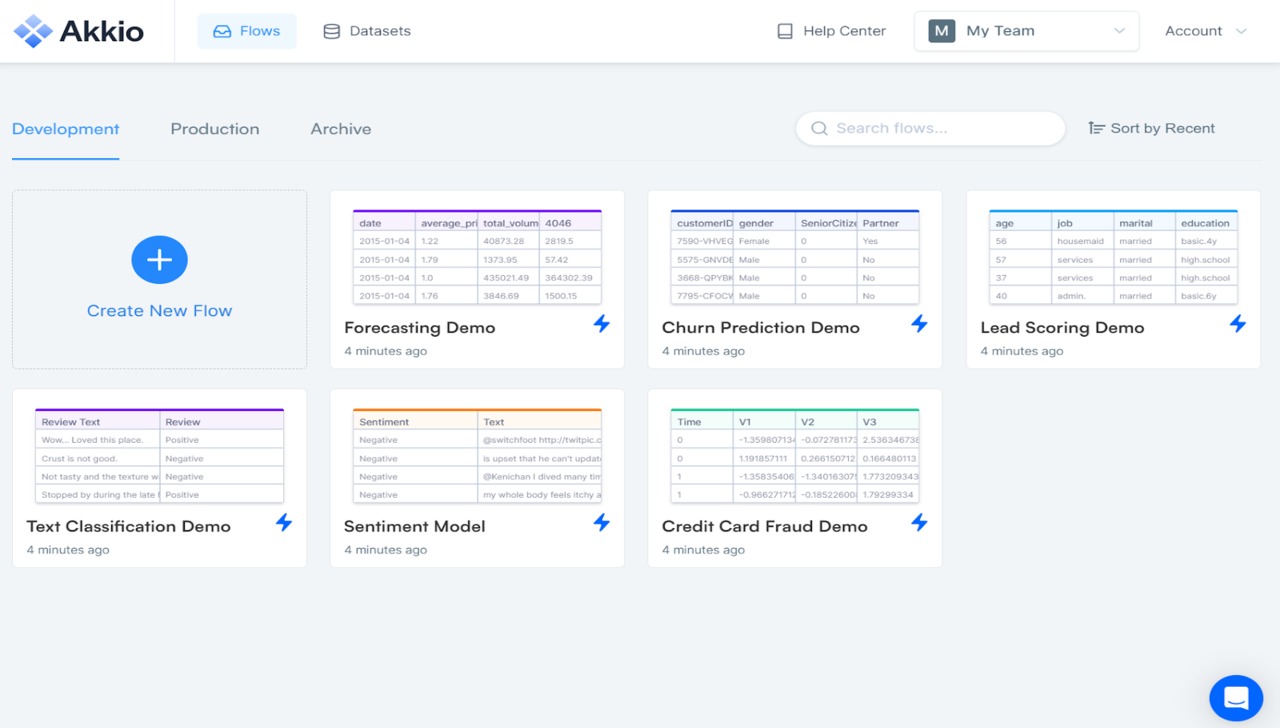
Task: Click the lightning bolt on Lead Scoring Demo
Action: [x=1238, y=324]
